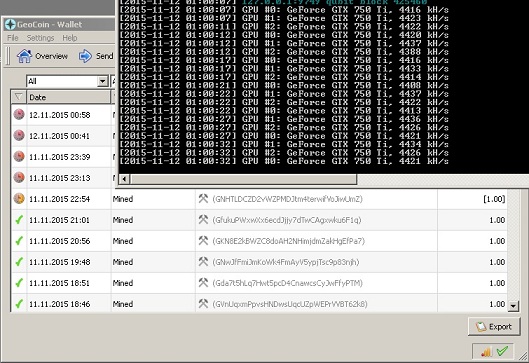This screenshot has height=363, width=529.
Task: Click confirmed checkmark for 11.11.2015 21:01
Action: click(19, 220)
